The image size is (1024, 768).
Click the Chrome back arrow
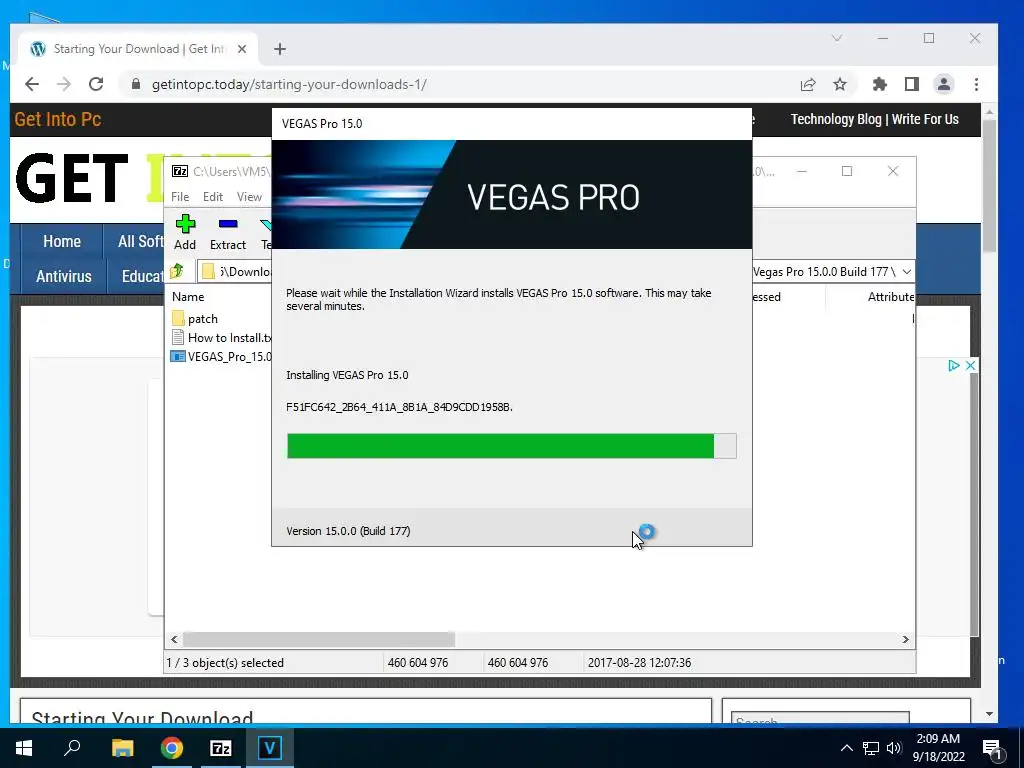click(31, 84)
